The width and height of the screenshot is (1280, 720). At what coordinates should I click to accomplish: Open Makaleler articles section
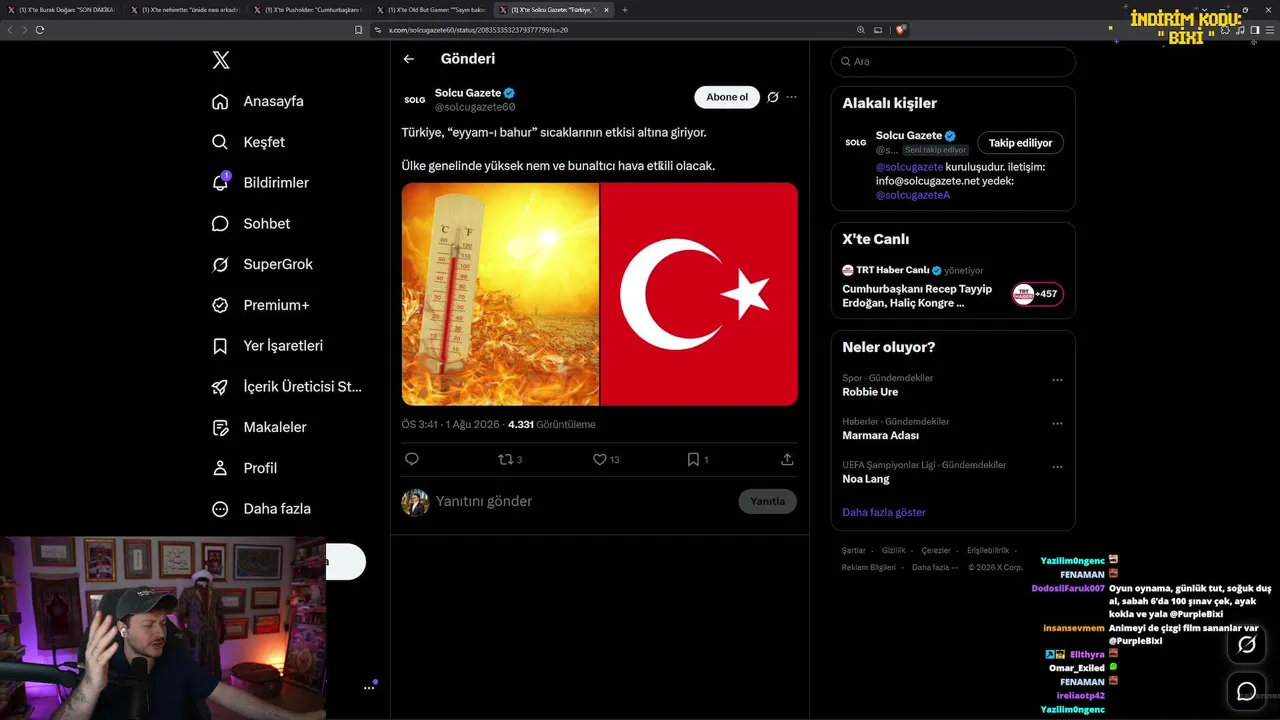pyautogui.click(x=259, y=427)
